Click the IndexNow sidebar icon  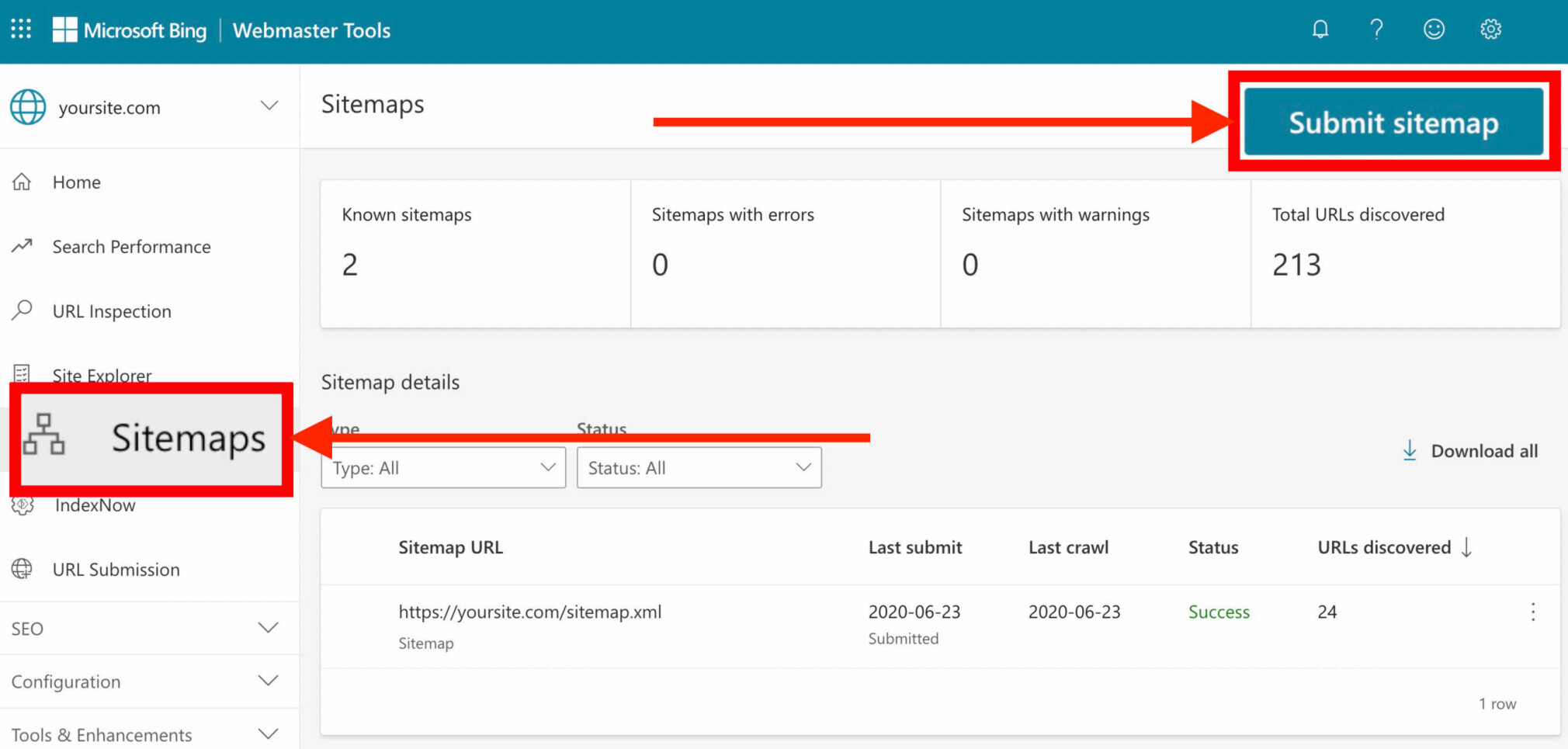pos(23,505)
